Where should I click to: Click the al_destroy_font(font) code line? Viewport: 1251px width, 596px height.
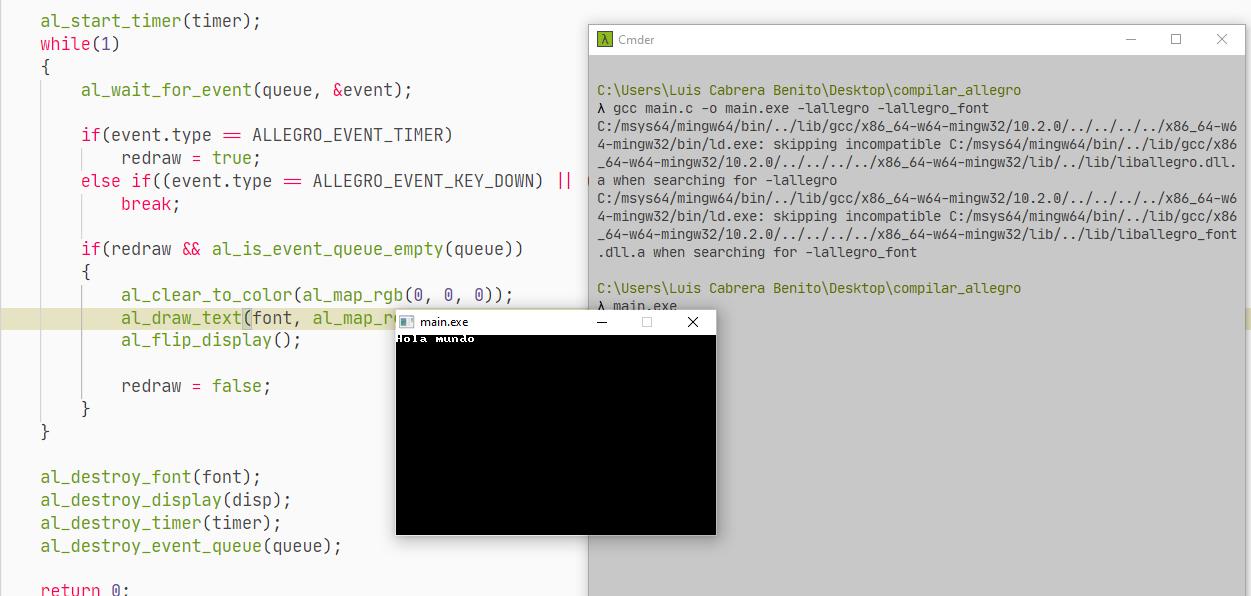tap(151, 477)
